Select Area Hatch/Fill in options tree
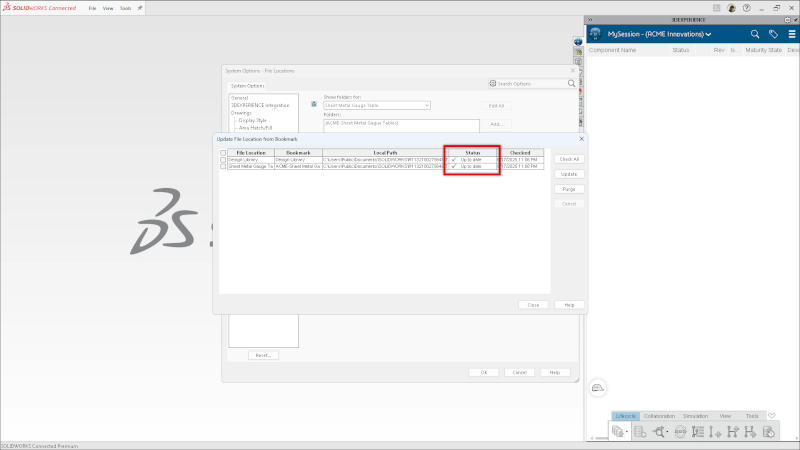 pyautogui.click(x=255, y=128)
